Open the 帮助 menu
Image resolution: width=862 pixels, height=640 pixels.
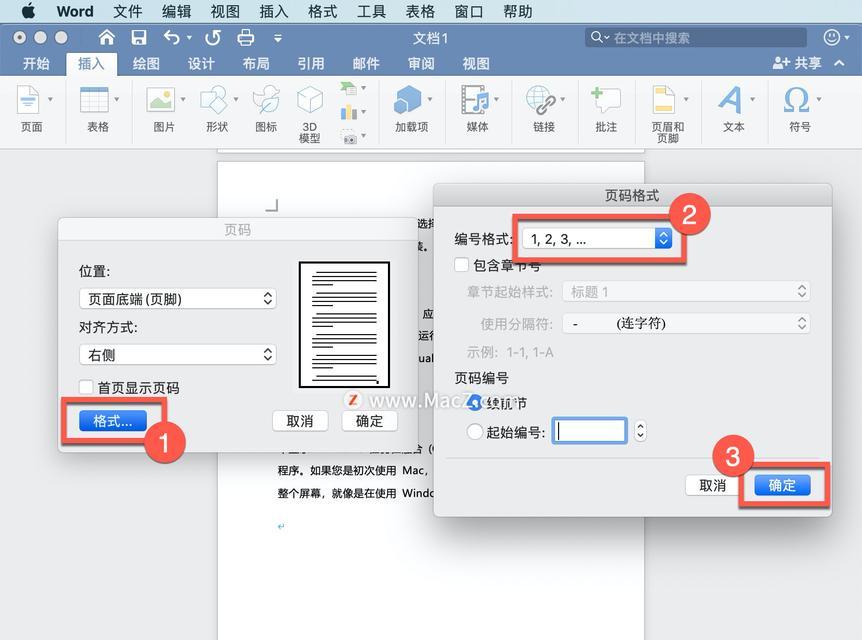(x=517, y=12)
